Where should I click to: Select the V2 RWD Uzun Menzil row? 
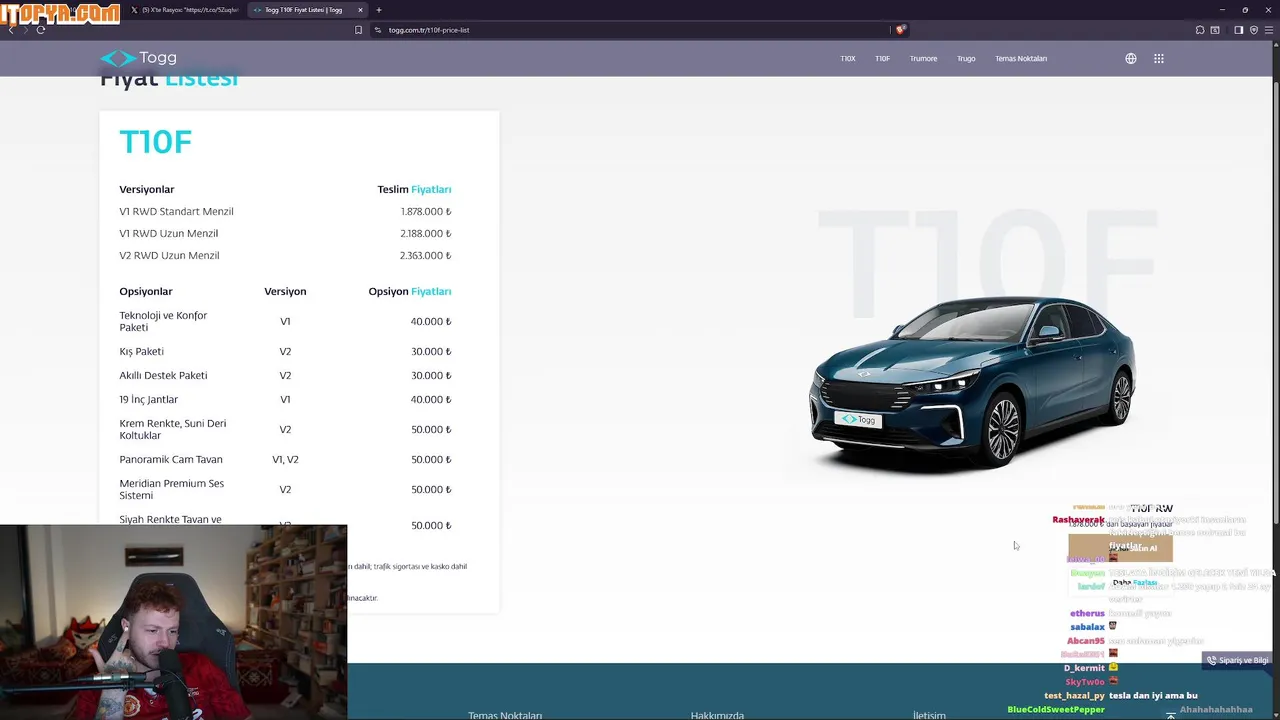tap(285, 255)
